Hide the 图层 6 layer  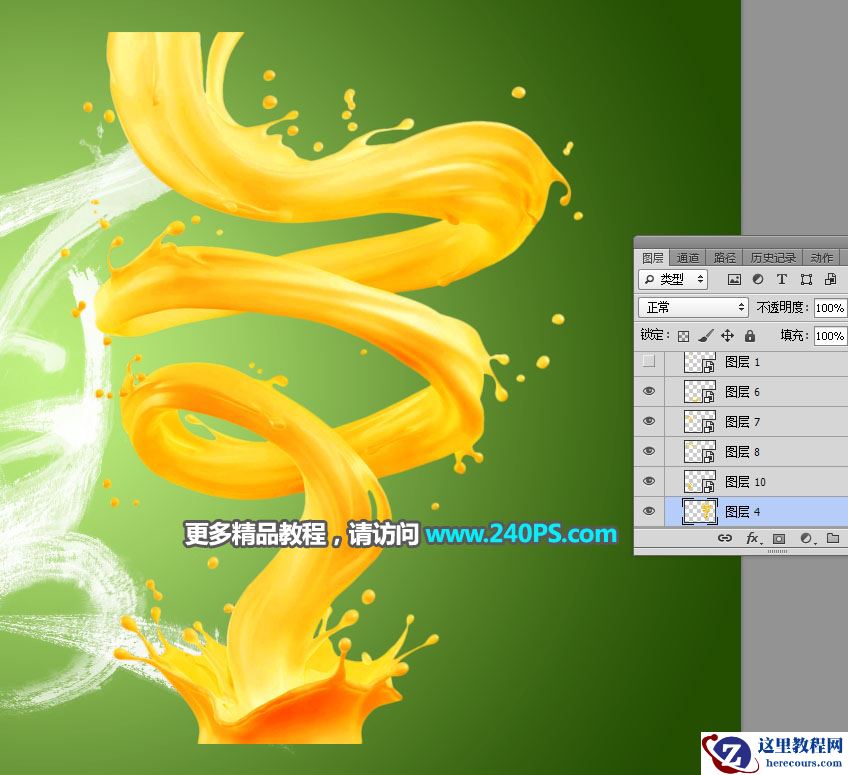[651, 392]
